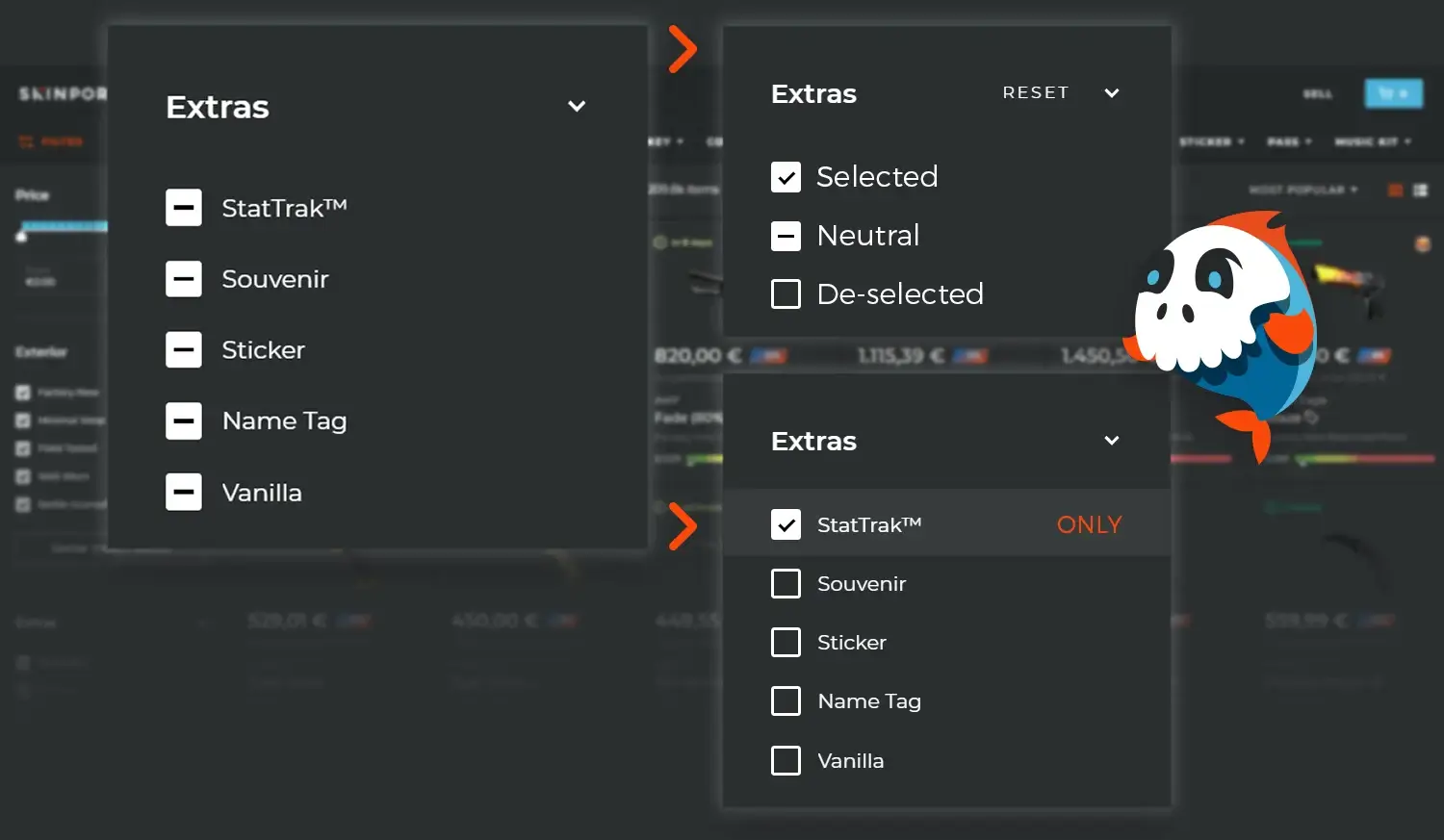Uncheck the ticked StatTrak checkbox

(786, 524)
